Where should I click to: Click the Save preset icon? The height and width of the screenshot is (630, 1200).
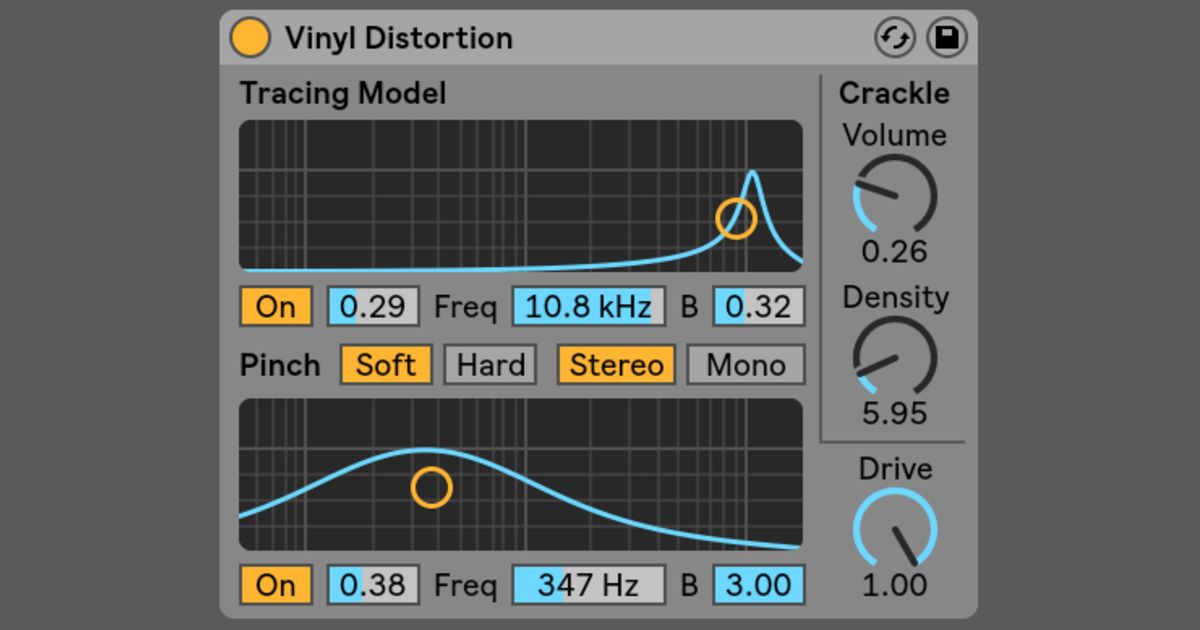(x=948, y=37)
